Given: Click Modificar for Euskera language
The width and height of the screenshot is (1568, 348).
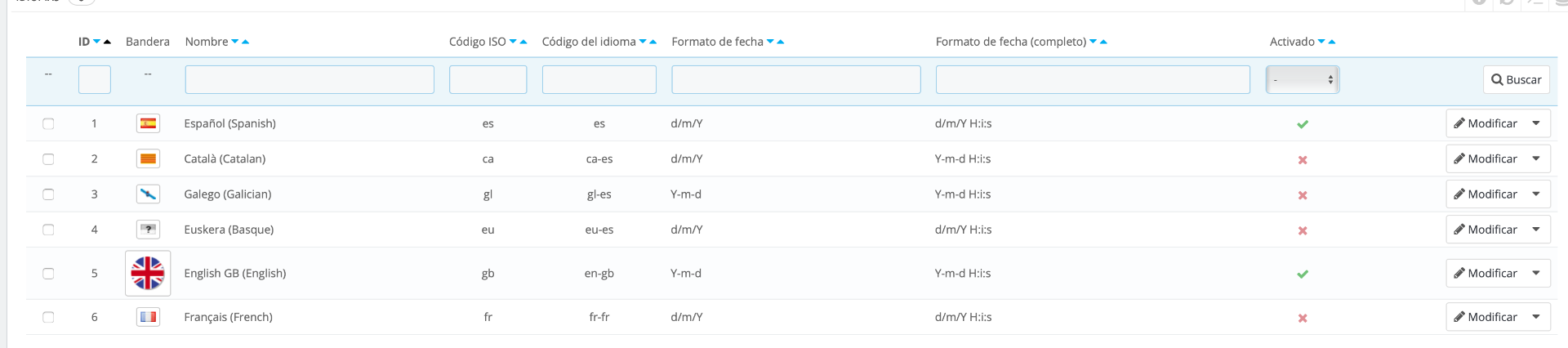Looking at the screenshot, I should 1485,230.
